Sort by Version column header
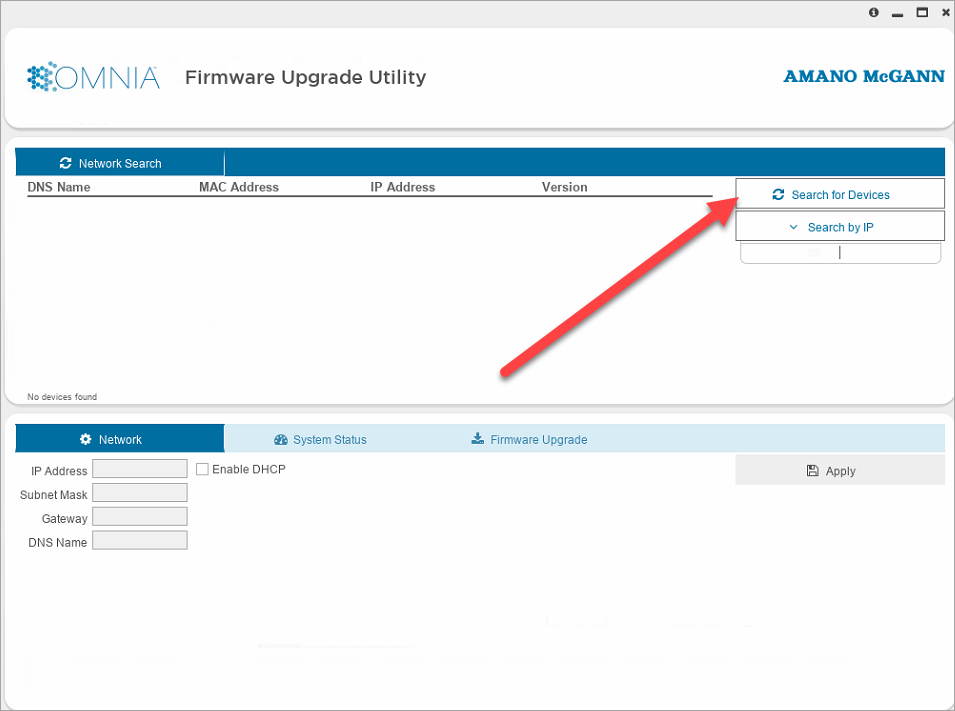 click(x=565, y=187)
